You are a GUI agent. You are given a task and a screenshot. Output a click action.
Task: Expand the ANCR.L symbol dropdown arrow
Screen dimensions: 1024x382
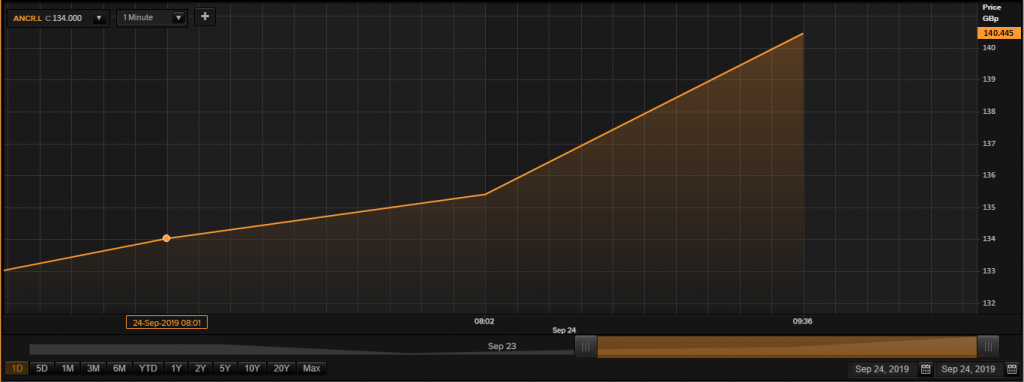click(99, 18)
